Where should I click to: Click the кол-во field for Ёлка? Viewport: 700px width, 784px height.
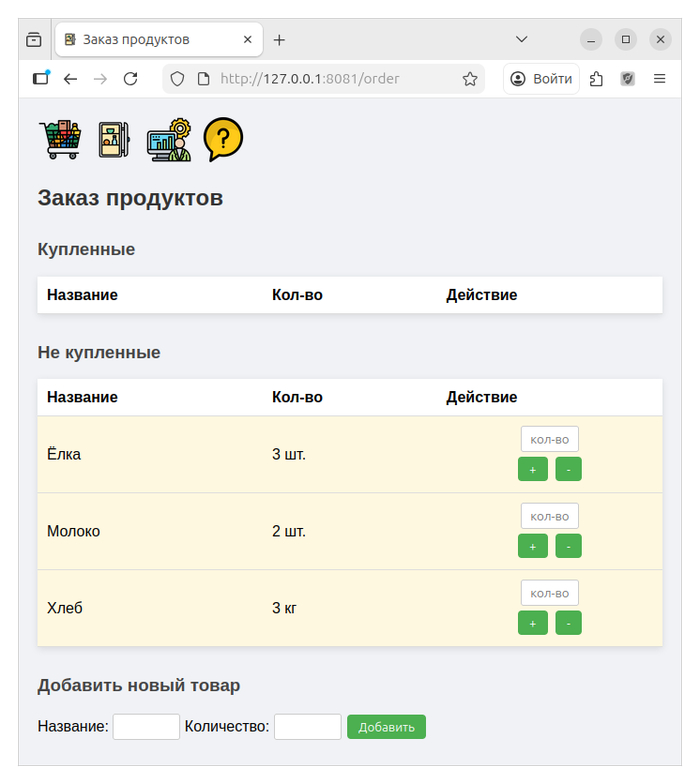point(550,440)
